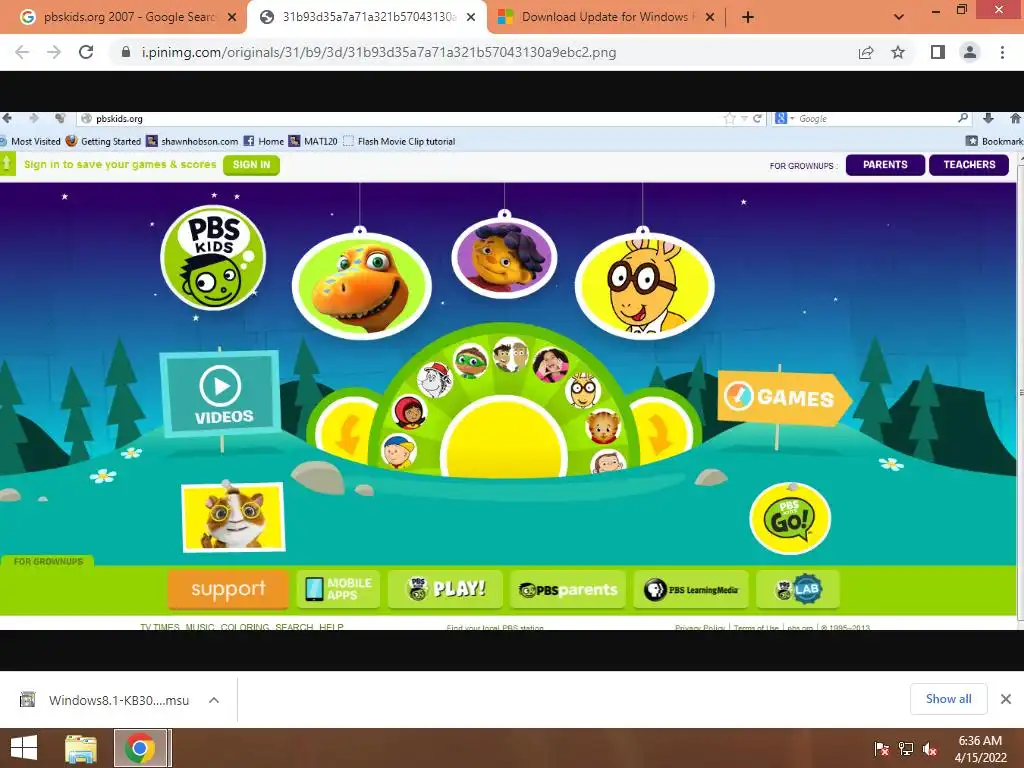Open a new Chrome tab
Screen dimensions: 1024x768
[x=748, y=17]
